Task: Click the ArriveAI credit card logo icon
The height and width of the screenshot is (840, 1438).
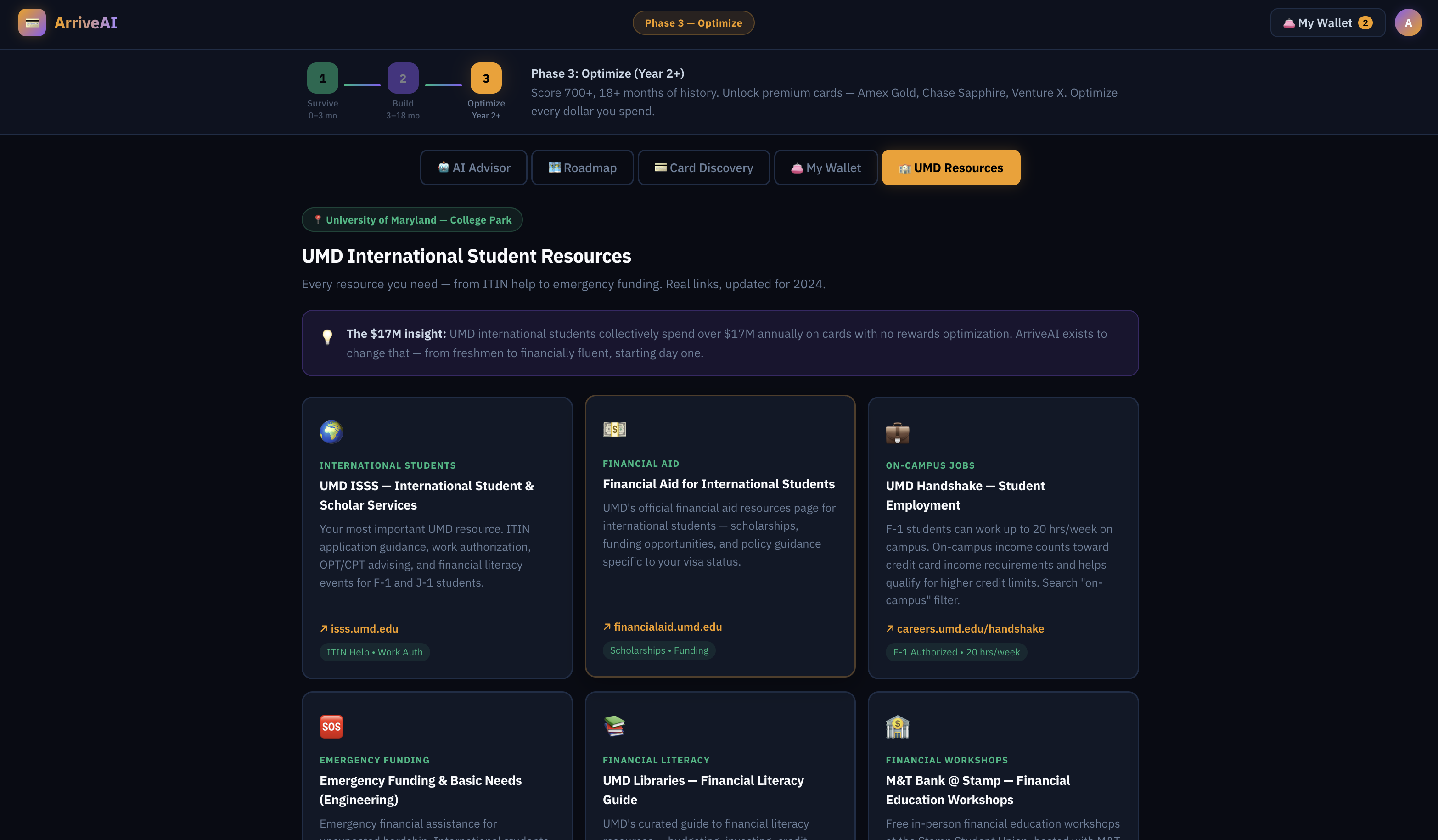Action: [x=32, y=23]
